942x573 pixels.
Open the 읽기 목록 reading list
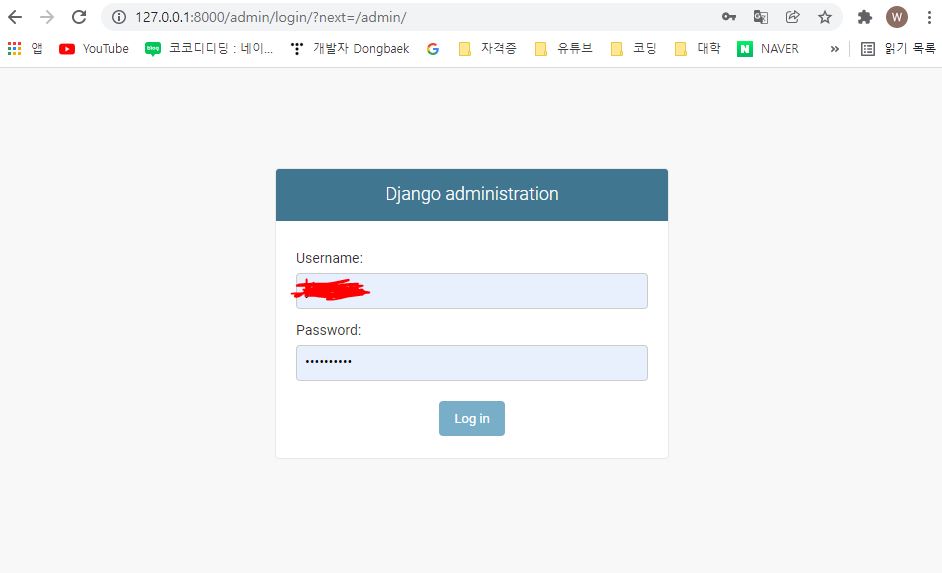click(898, 49)
